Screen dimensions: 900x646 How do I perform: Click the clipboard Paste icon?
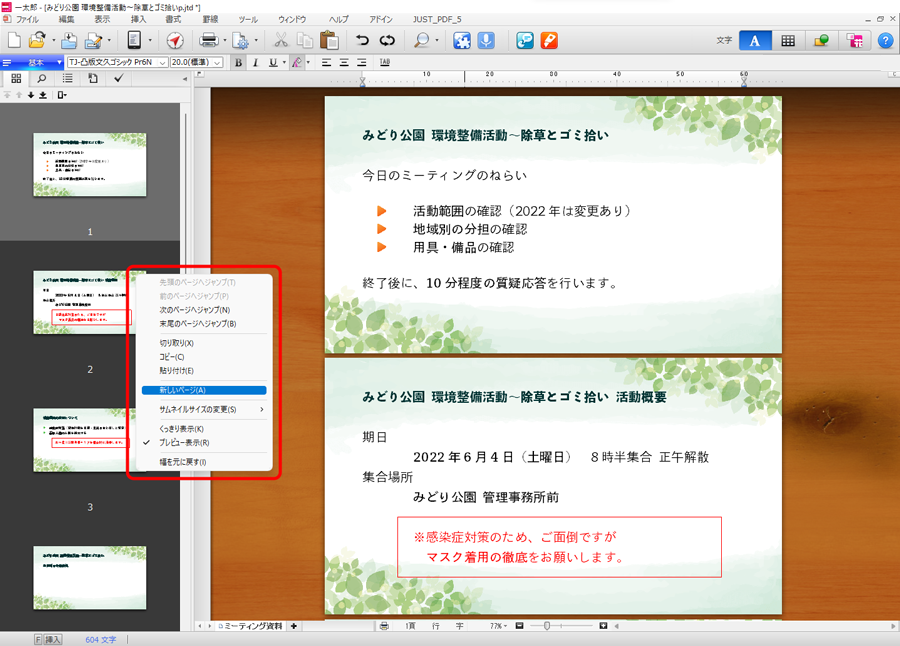click(x=329, y=41)
